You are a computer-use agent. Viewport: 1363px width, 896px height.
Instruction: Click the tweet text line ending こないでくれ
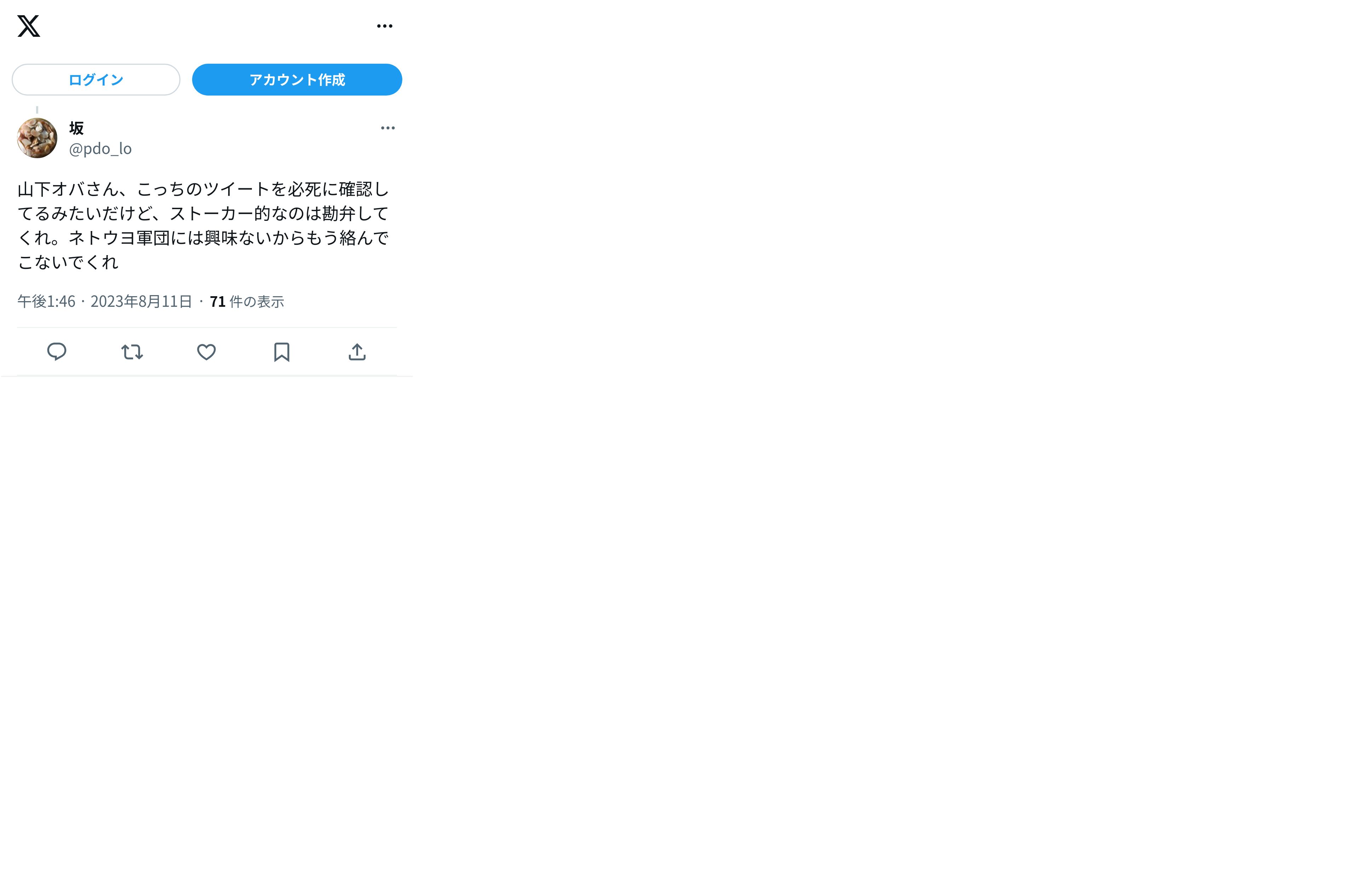[68, 262]
